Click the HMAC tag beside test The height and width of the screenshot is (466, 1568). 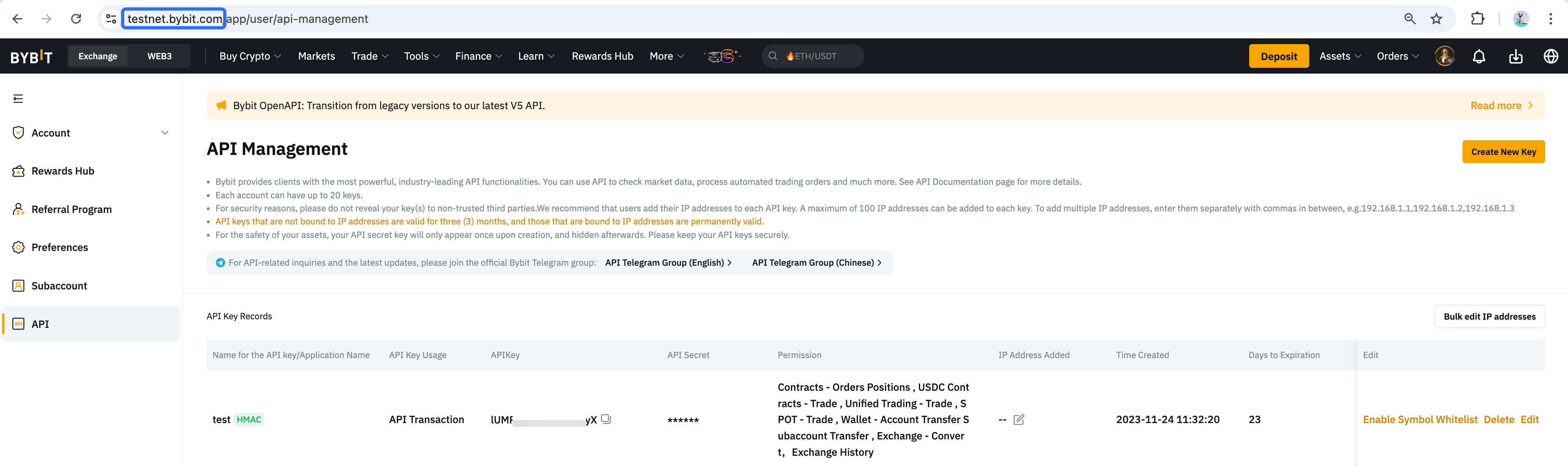[249, 419]
